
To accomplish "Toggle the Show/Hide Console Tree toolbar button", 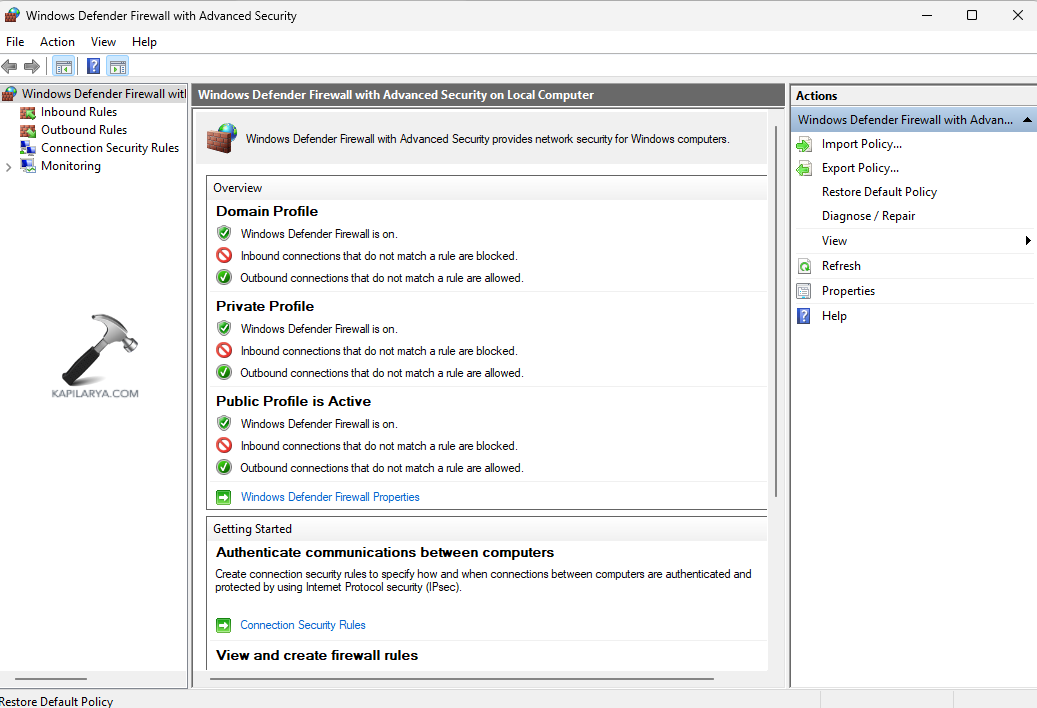I will pyautogui.click(x=63, y=67).
